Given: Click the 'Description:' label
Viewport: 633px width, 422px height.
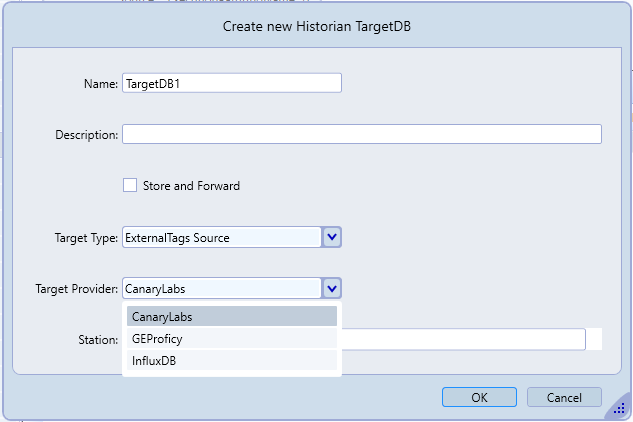Looking at the screenshot, I should 87,135.
